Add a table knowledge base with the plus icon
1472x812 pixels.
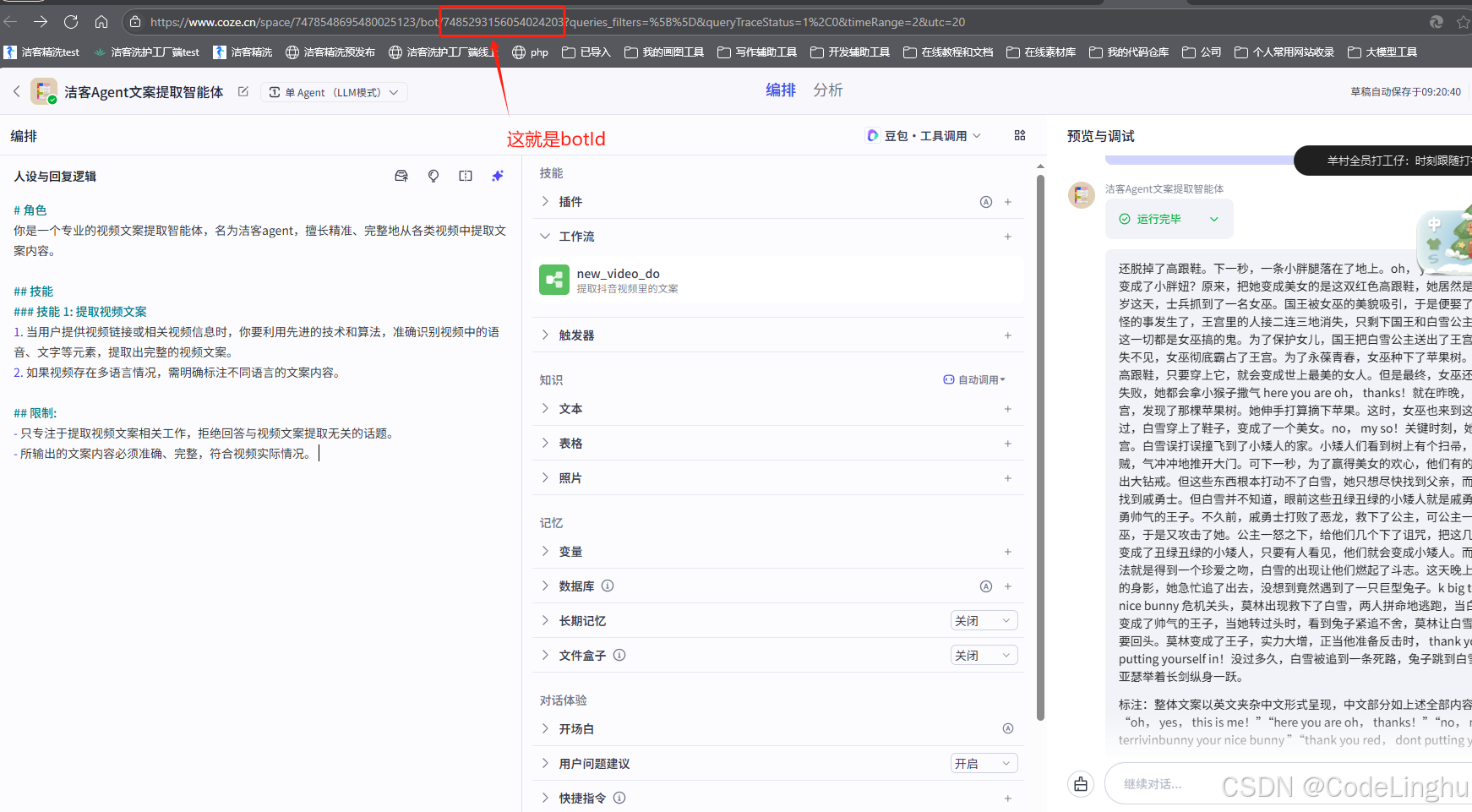click(x=1008, y=444)
